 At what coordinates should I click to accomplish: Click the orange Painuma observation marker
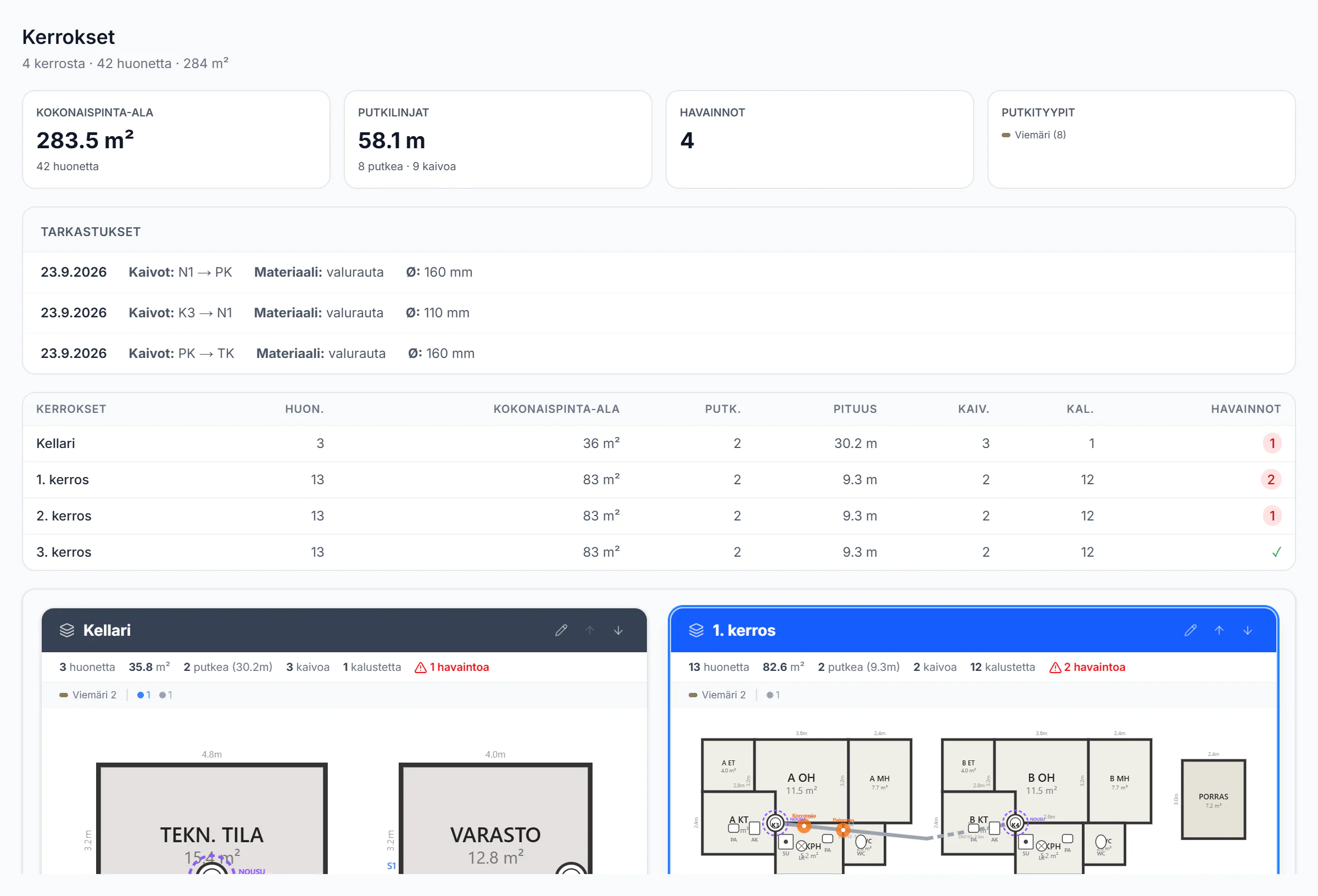(844, 830)
